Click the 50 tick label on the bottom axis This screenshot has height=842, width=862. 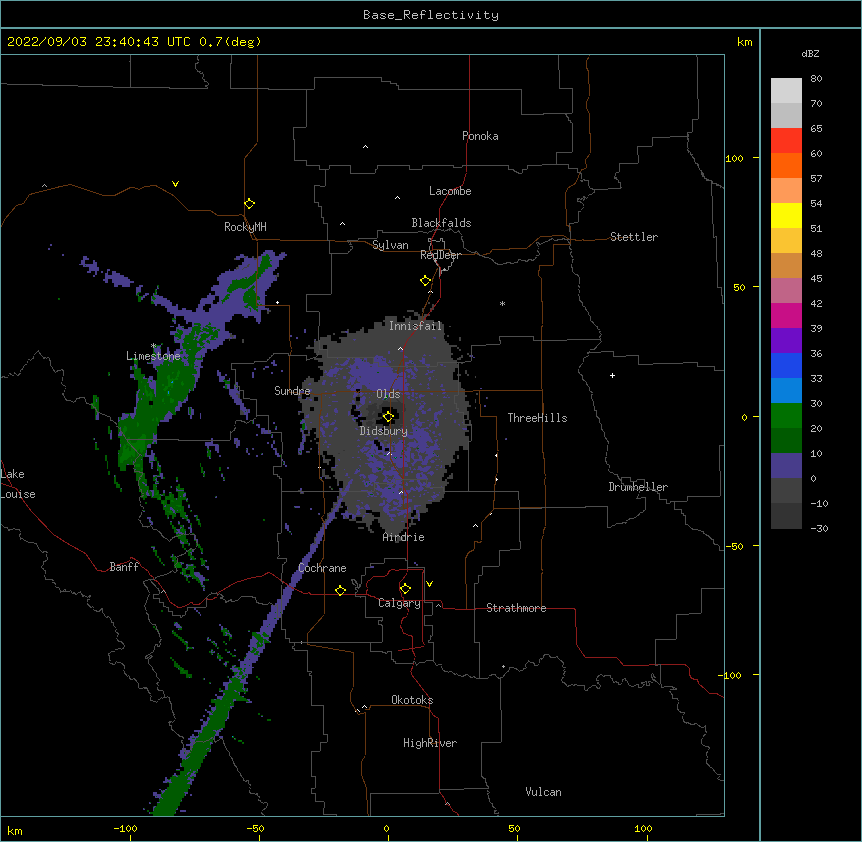click(515, 828)
